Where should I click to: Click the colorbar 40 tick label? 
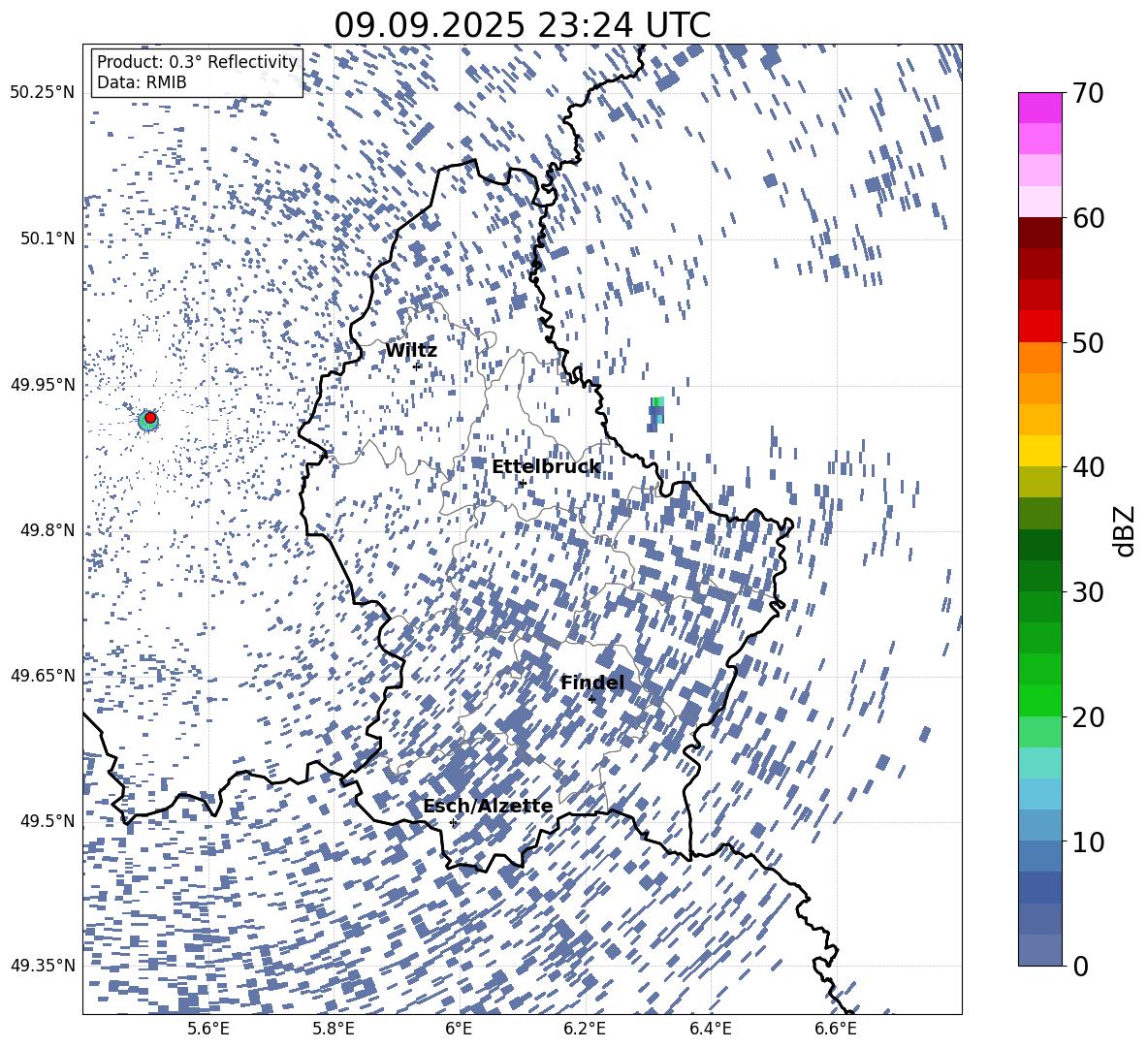(1088, 467)
